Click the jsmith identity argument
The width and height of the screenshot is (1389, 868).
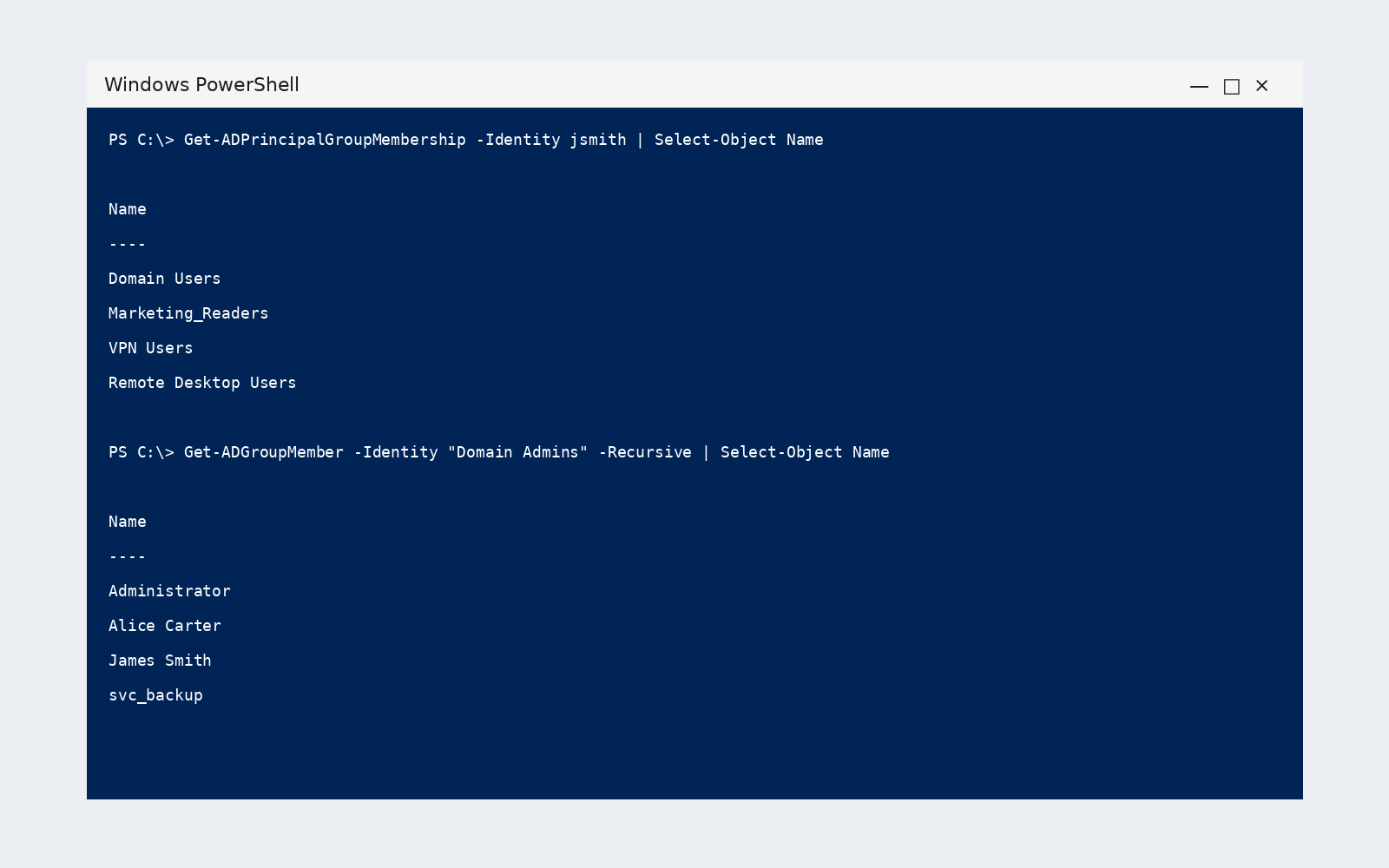(x=598, y=140)
